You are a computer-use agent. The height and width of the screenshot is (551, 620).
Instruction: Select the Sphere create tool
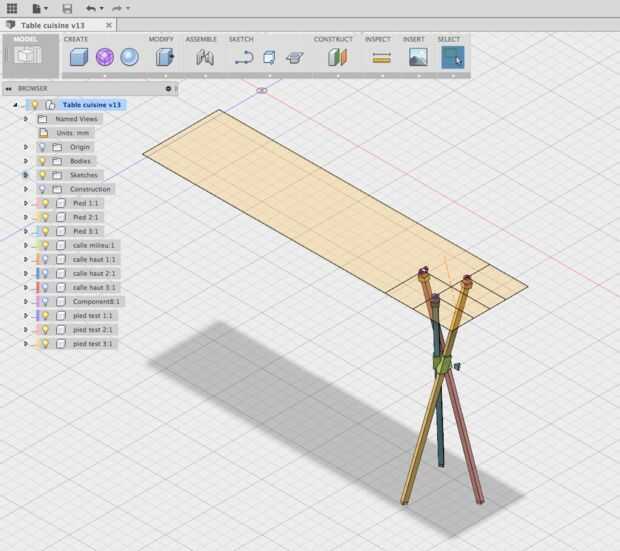(129, 57)
